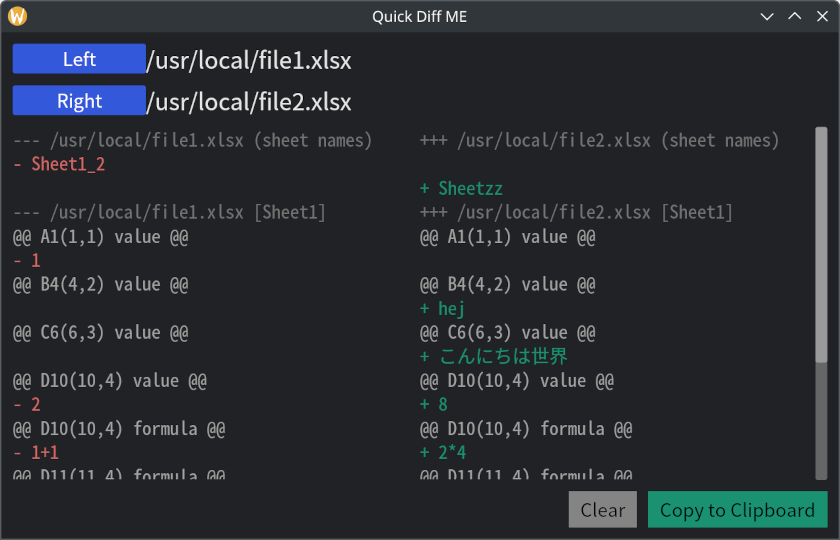Click the removed line '- Sheet1_2'
Image resolution: width=840 pixels, height=540 pixels.
coord(59,165)
